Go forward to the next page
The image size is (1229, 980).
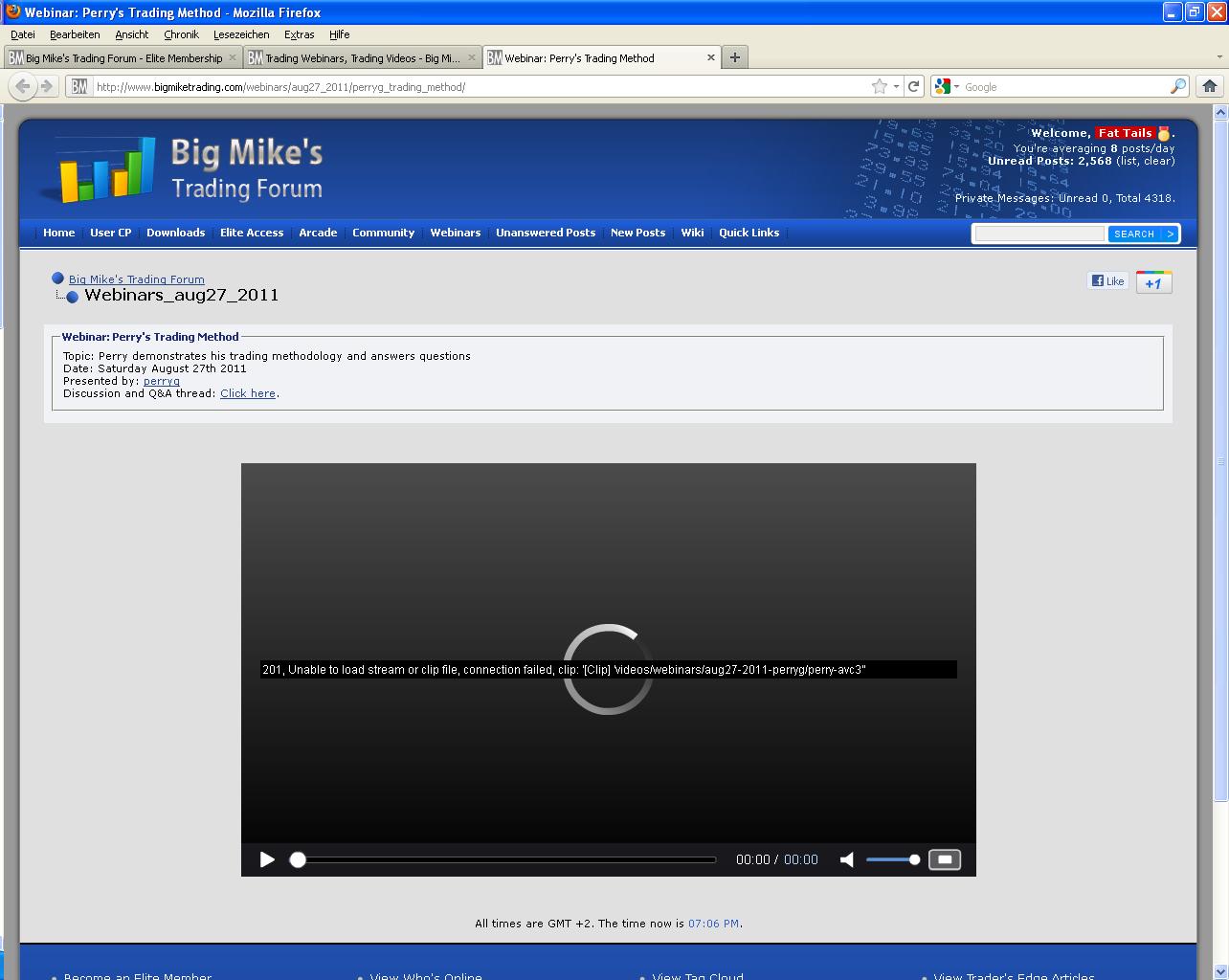(45, 86)
